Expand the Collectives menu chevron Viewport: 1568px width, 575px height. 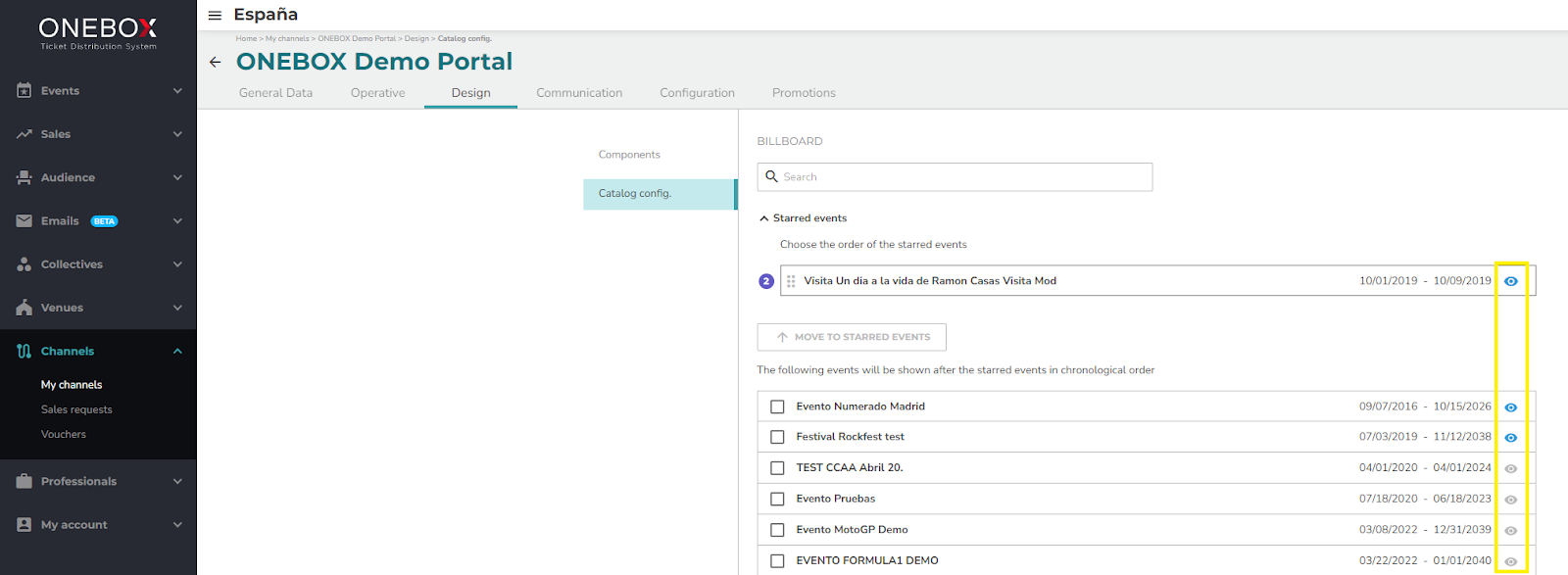177,264
